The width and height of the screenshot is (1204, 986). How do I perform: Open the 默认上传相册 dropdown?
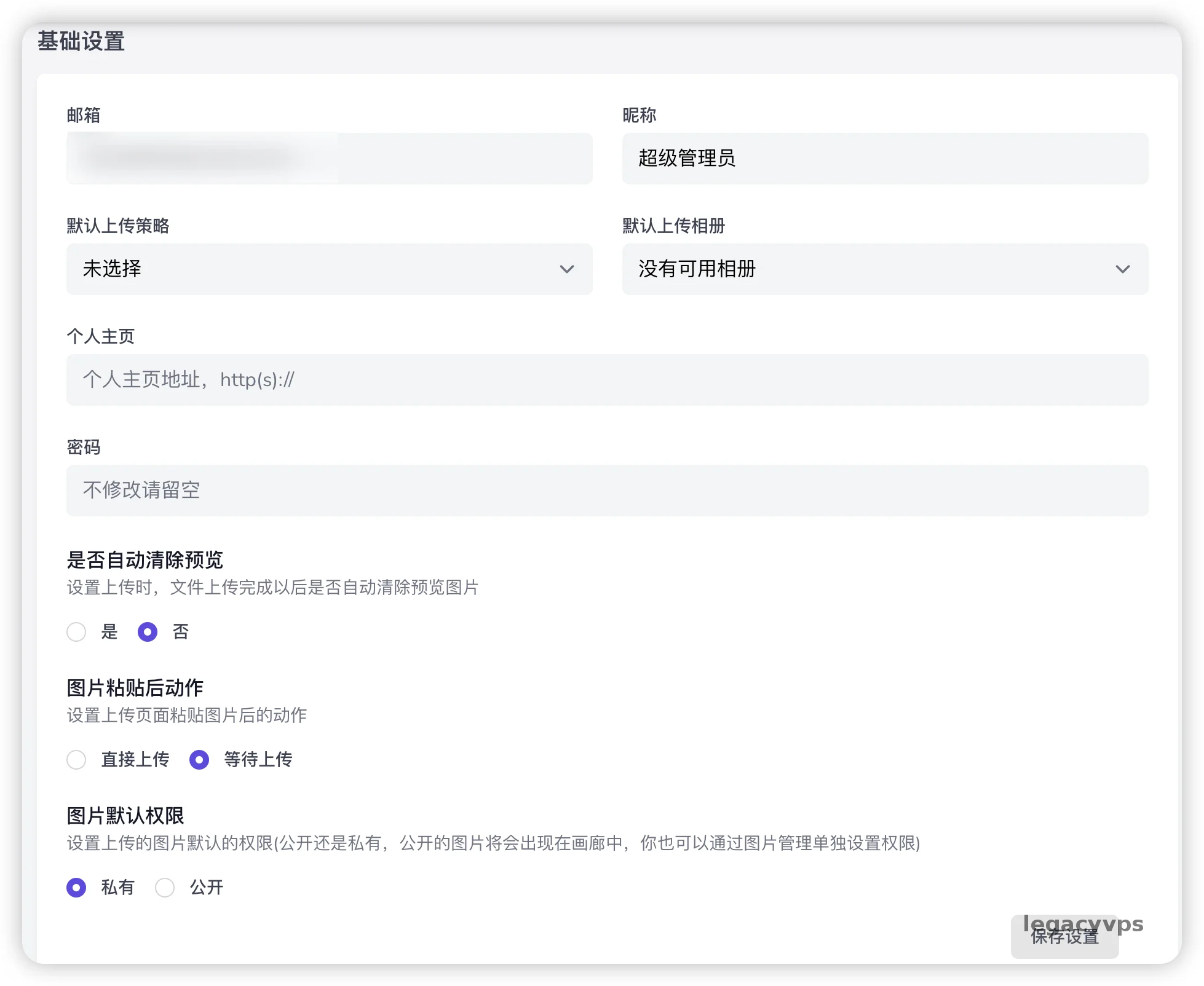(884, 269)
